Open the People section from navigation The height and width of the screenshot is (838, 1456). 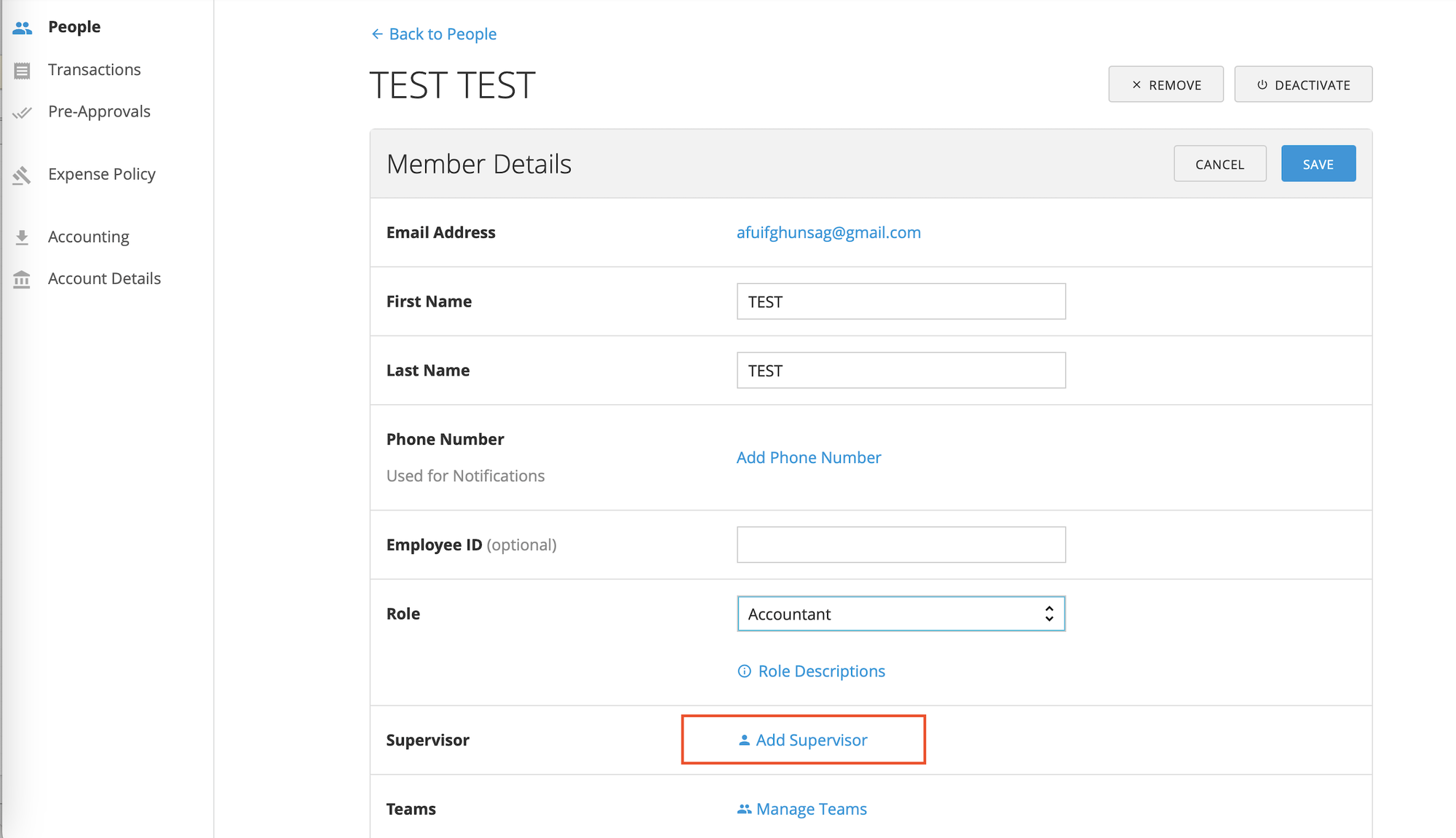[74, 27]
